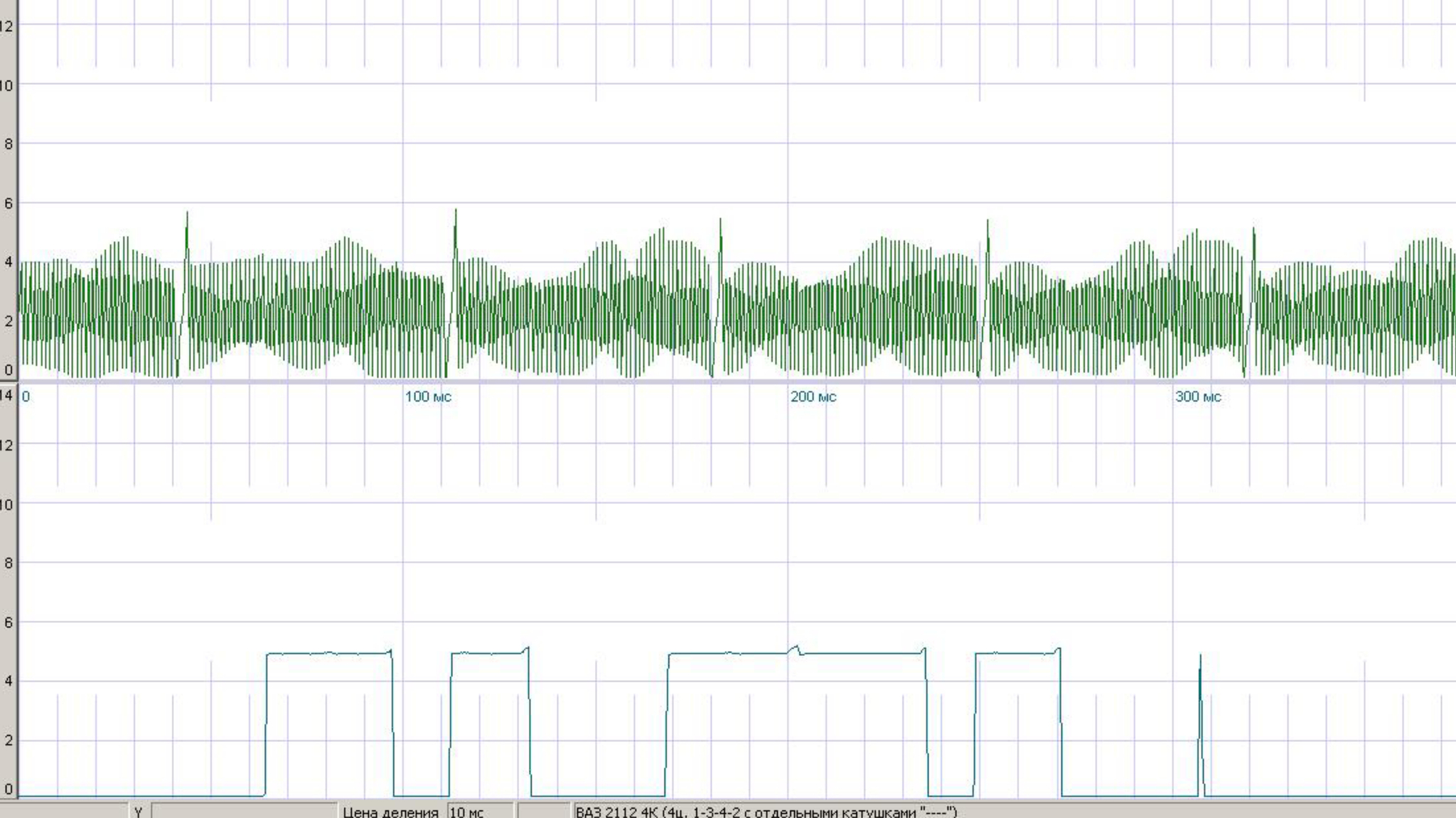
Task: Click the "Y" status bar cell
Action: [x=139, y=811]
